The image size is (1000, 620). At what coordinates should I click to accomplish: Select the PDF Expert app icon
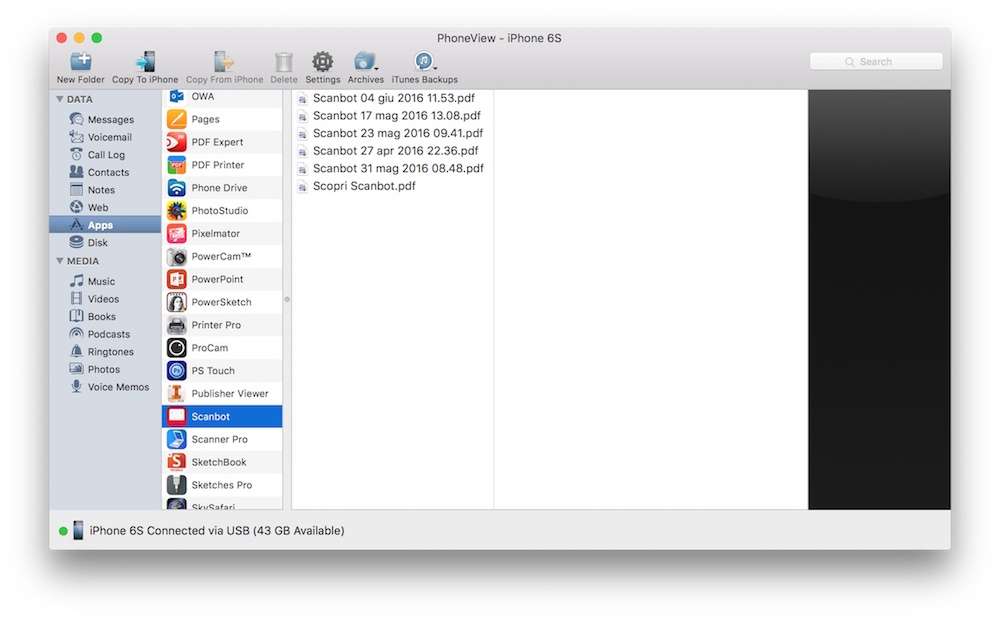177,142
